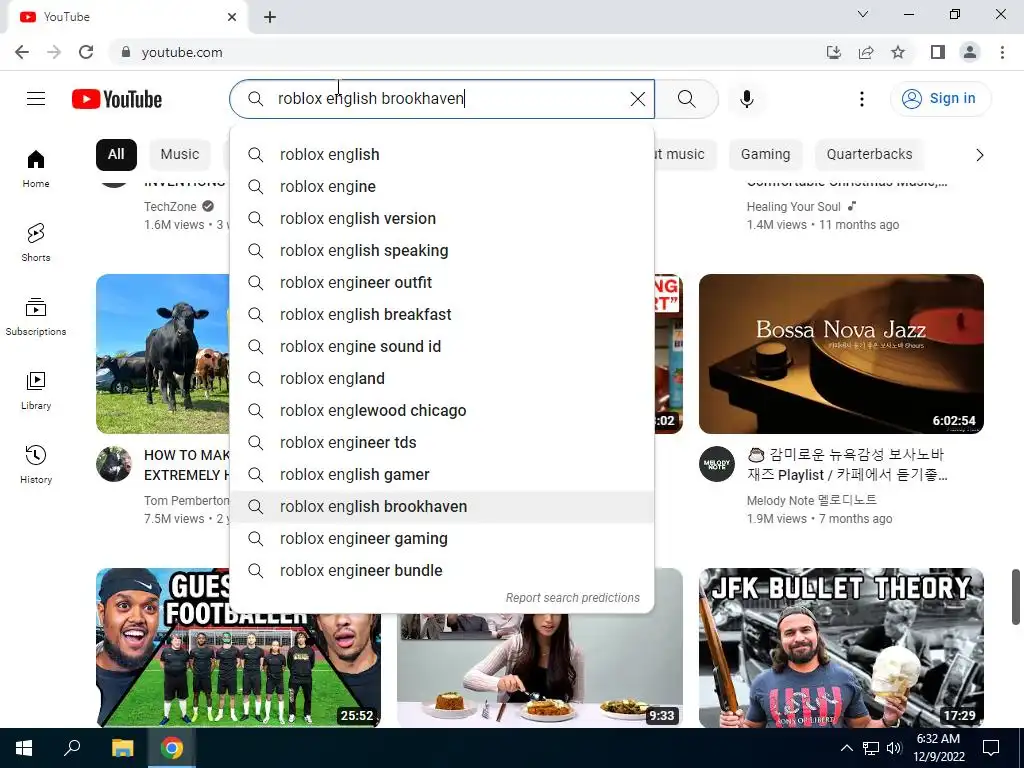Open the volume control in tray

893,748
